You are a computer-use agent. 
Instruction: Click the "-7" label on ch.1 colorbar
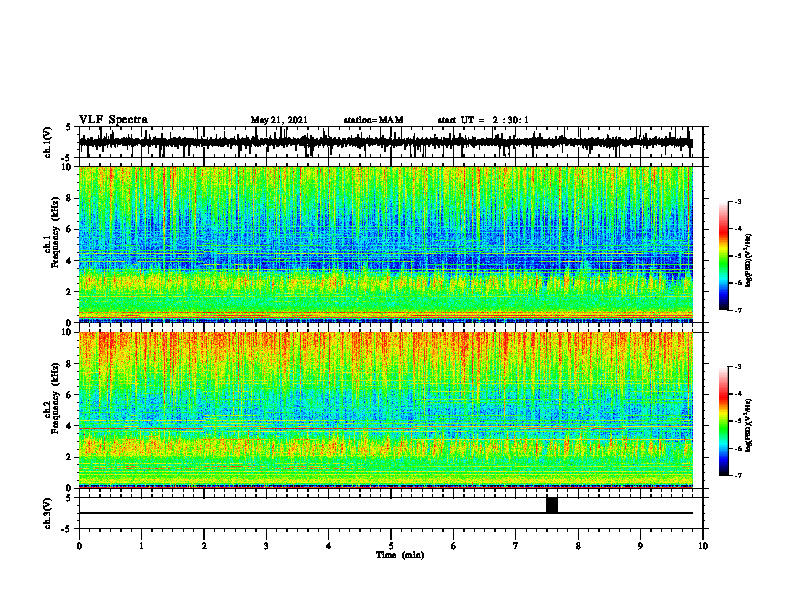coord(738,310)
